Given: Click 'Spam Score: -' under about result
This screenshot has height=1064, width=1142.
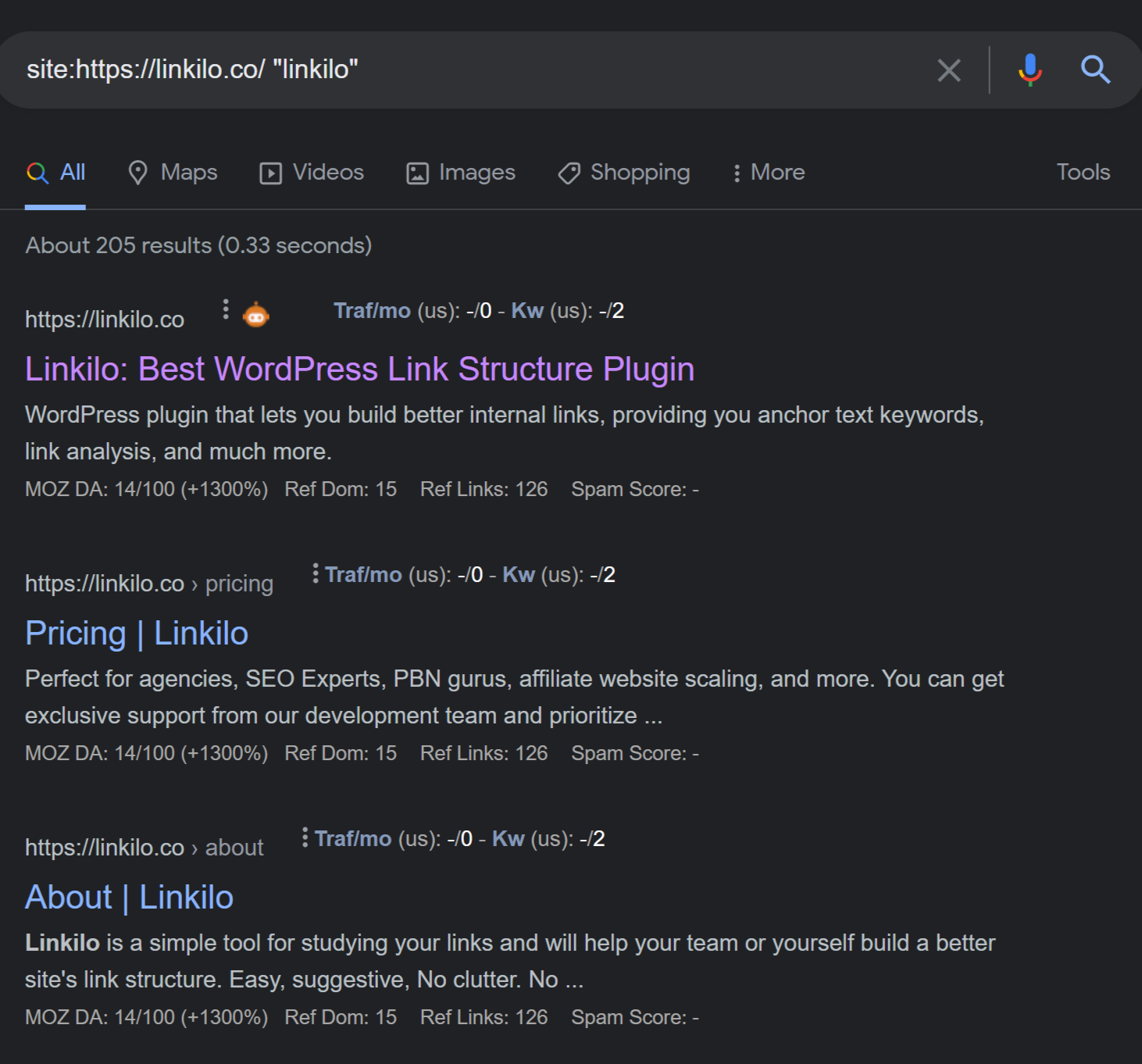Looking at the screenshot, I should point(635,1018).
